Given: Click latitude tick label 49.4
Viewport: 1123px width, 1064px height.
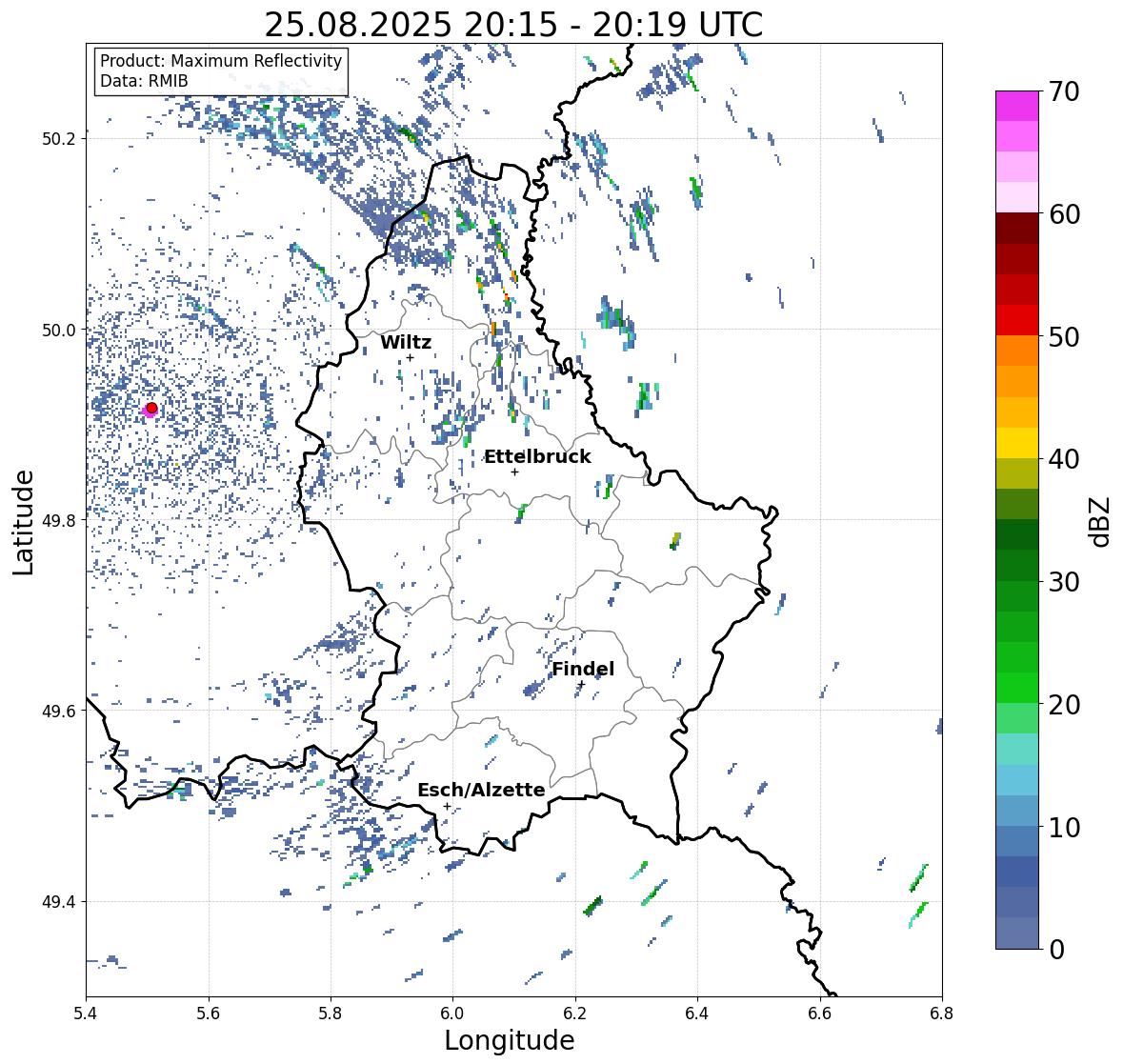Looking at the screenshot, I should 59,902.
